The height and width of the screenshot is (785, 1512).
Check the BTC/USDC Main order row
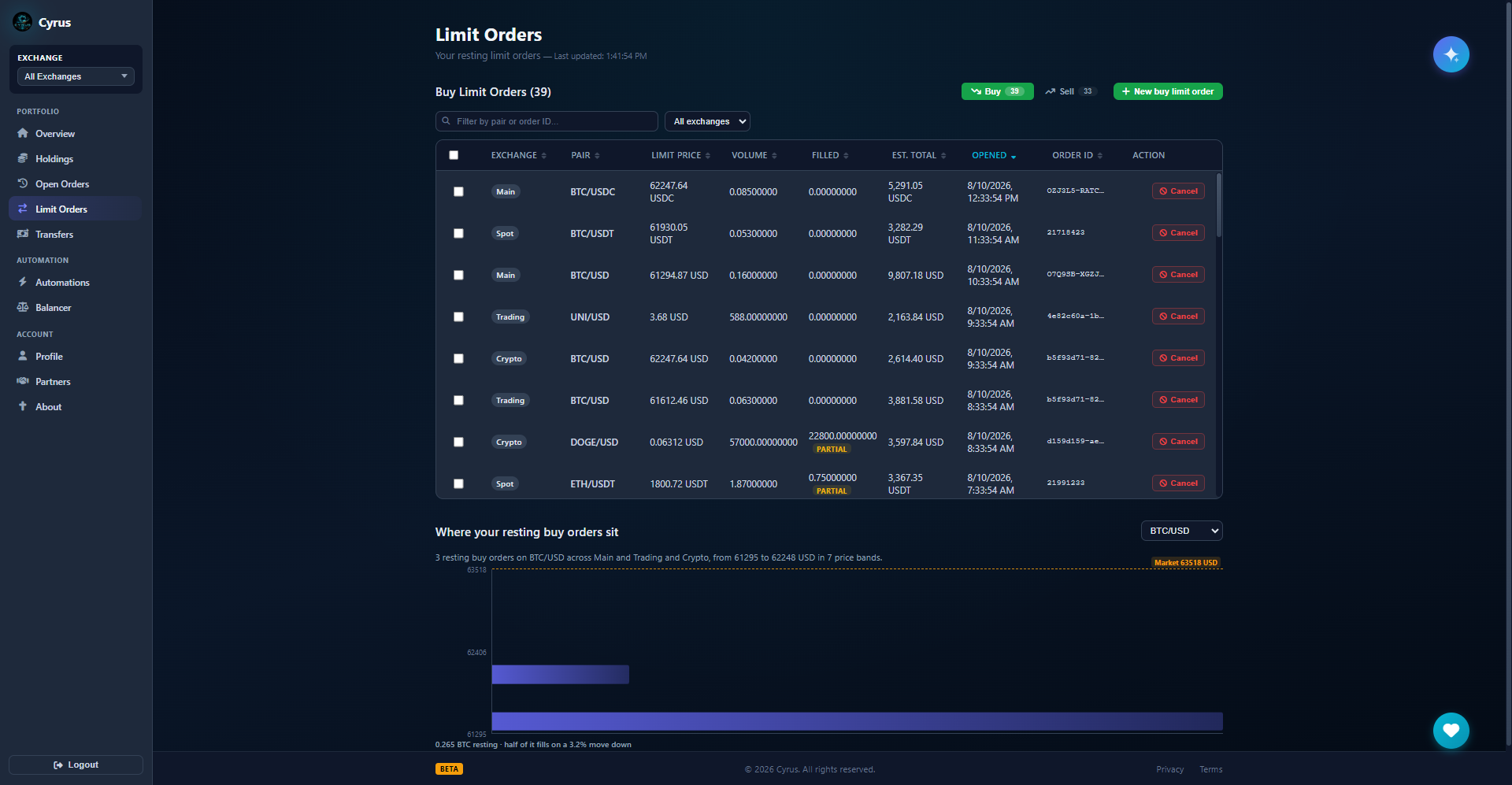[x=458, y=191]
